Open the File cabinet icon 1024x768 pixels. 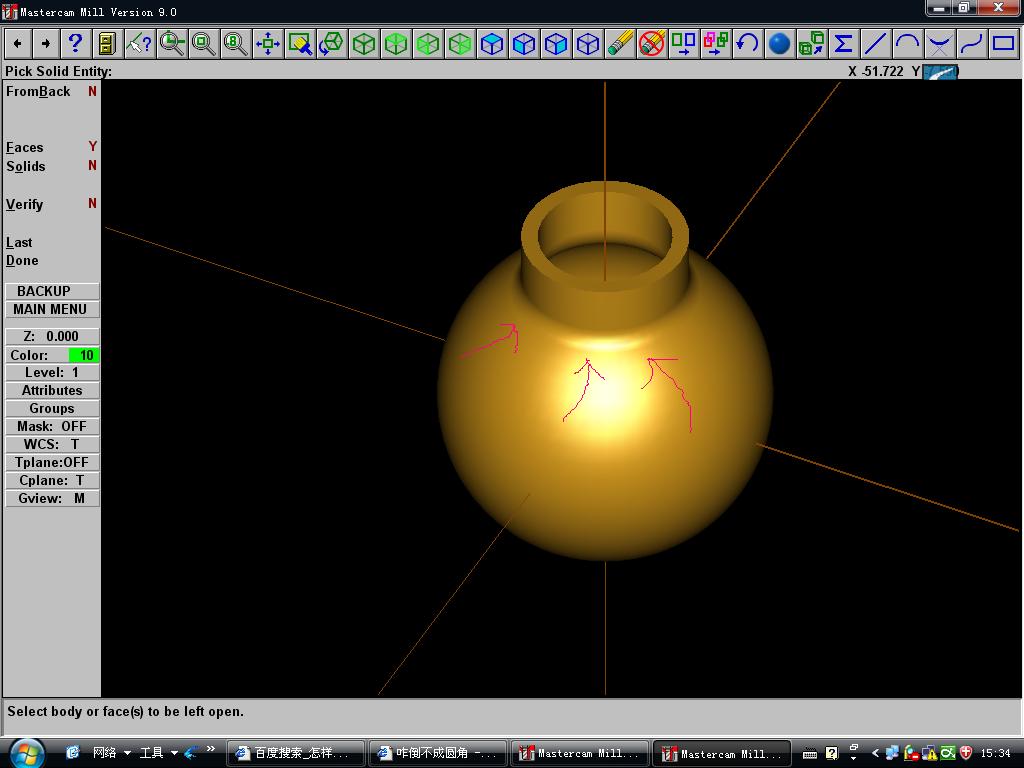coord(107,44)
